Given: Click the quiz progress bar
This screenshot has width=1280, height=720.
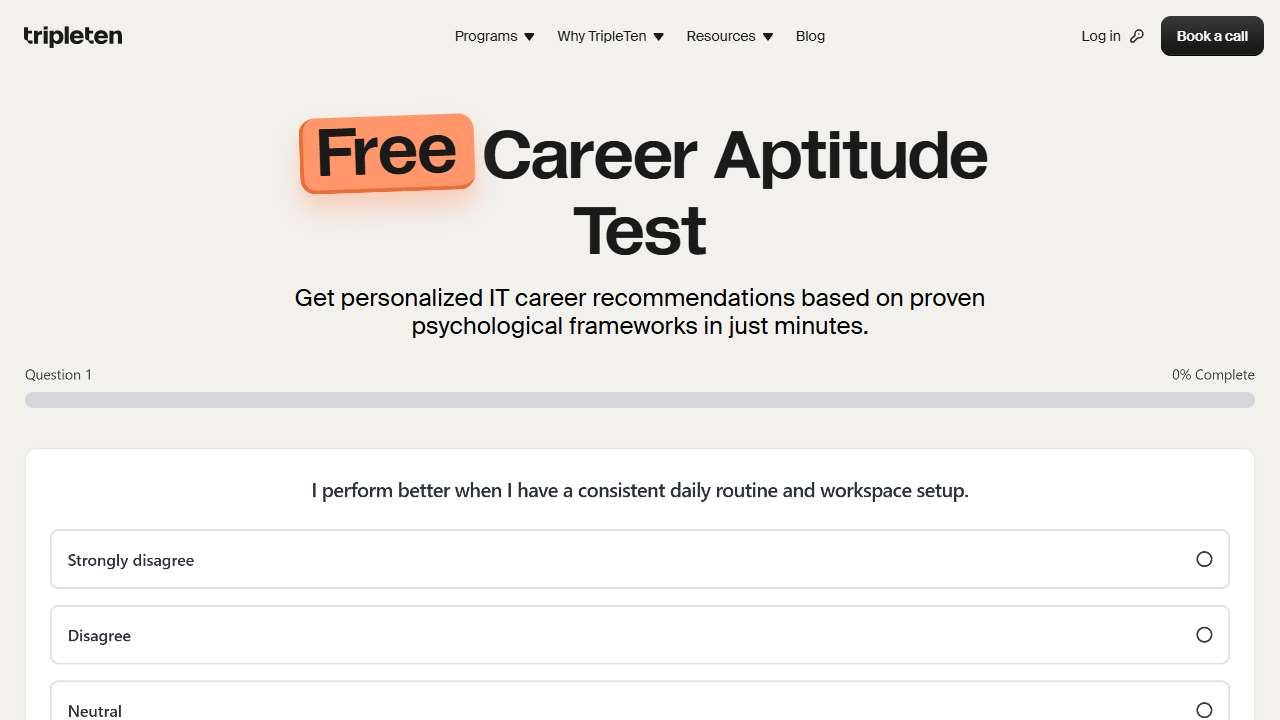Looking at the screenshot, I should coord(640,399).
